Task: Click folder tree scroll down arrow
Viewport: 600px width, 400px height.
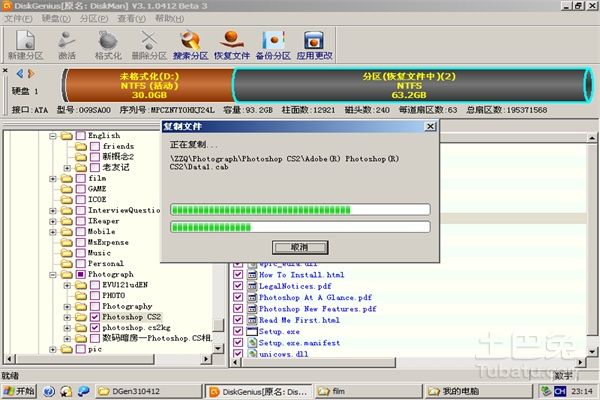Action: tap(218, 348)
